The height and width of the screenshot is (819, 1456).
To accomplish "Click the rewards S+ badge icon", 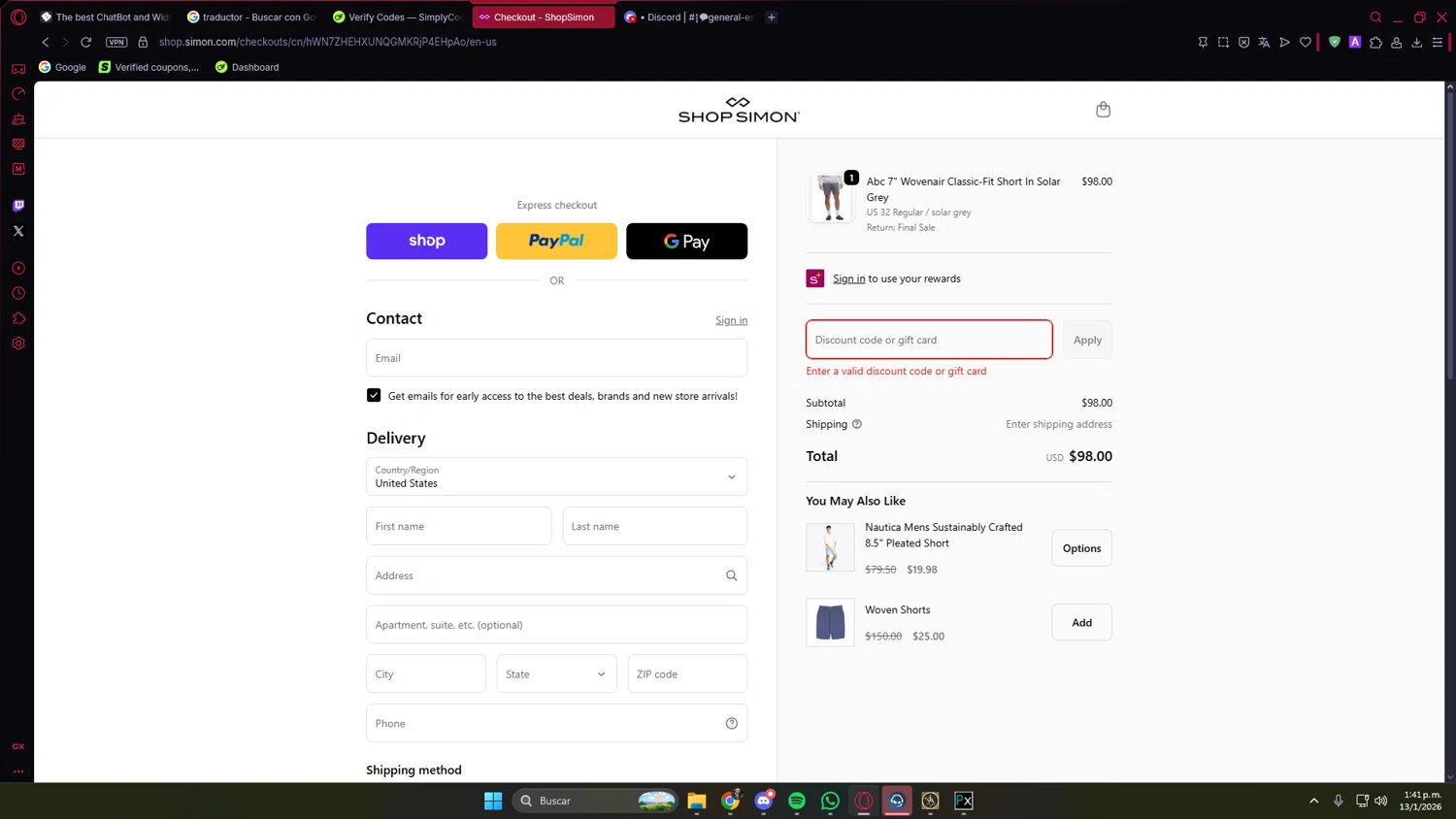I will (814, 278).
